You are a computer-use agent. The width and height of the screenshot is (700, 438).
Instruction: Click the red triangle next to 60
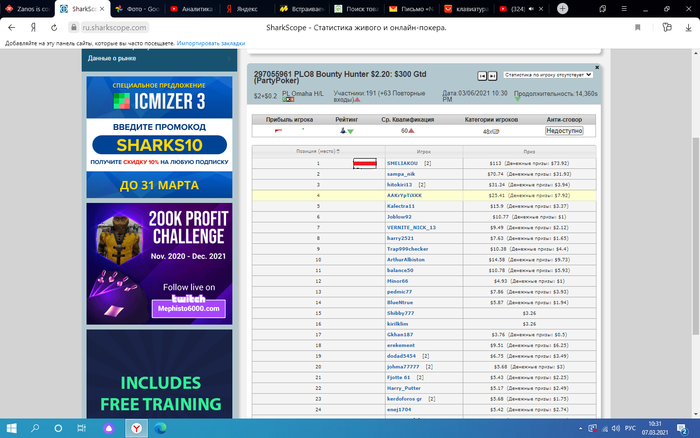coord(411,131)
